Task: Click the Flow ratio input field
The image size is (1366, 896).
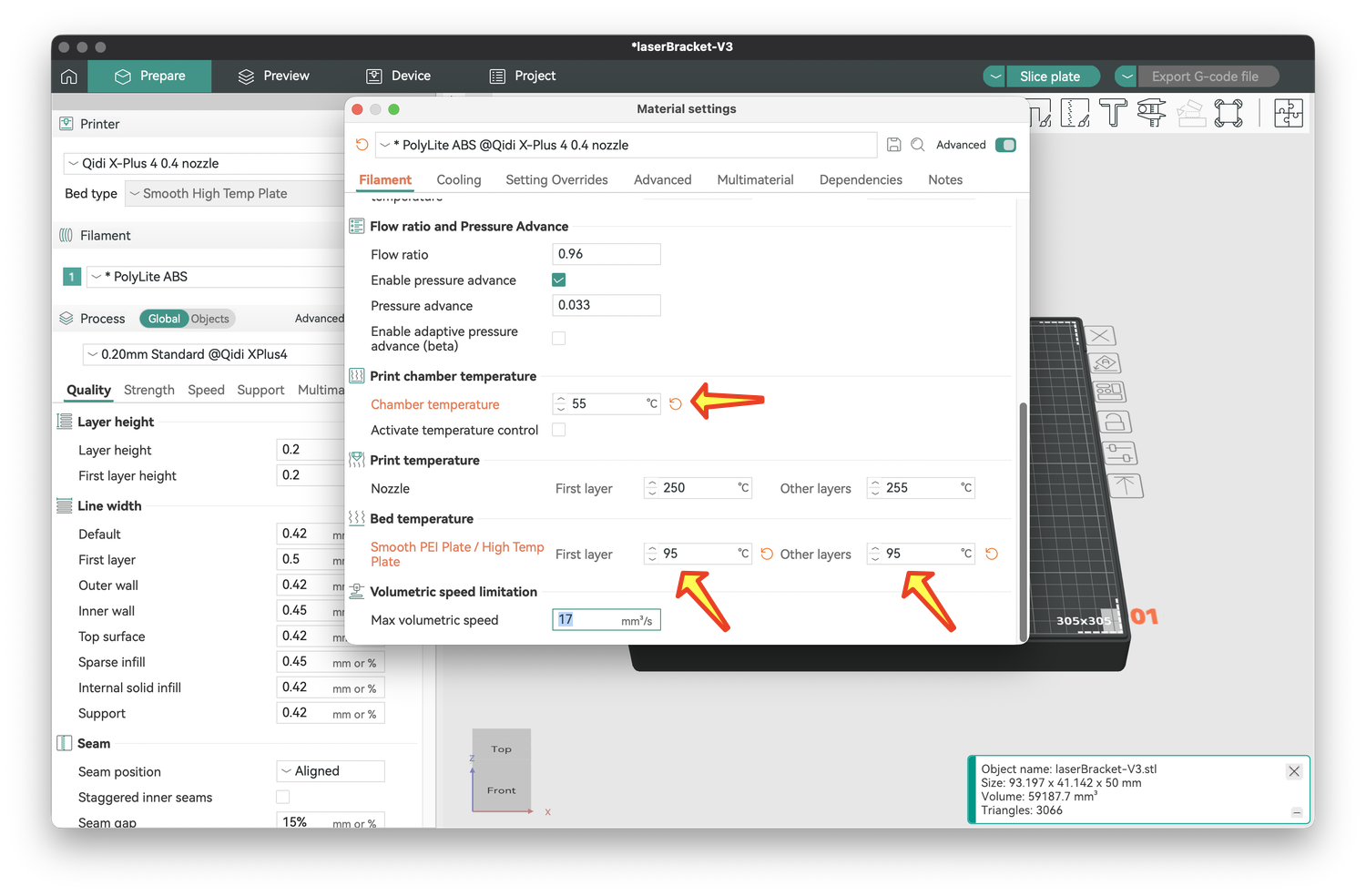Action: [x=607, y=254]
